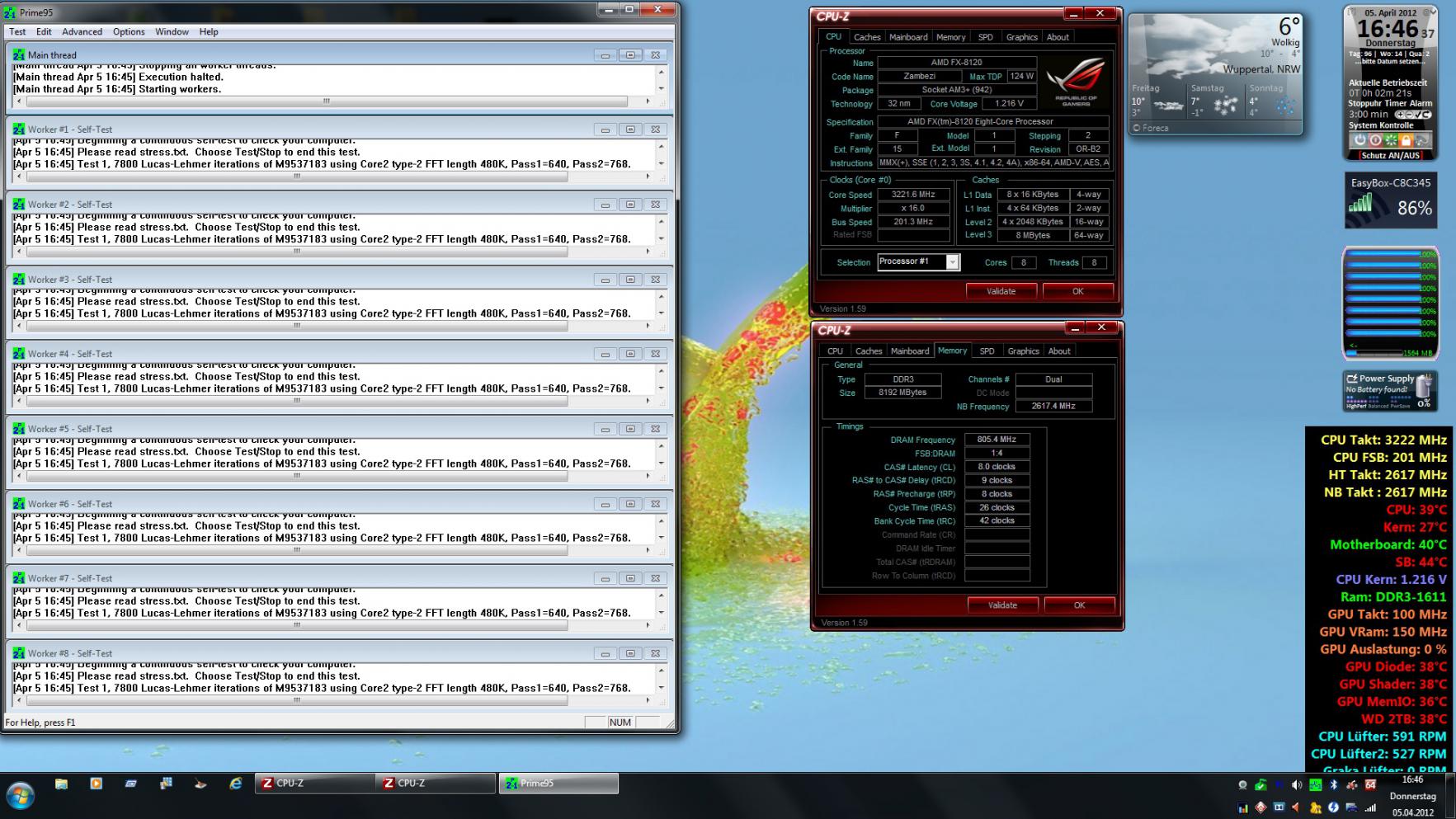Click the Main thread window icon
The height and width of the screenshot is (819, 1456).
click(19, 54)
